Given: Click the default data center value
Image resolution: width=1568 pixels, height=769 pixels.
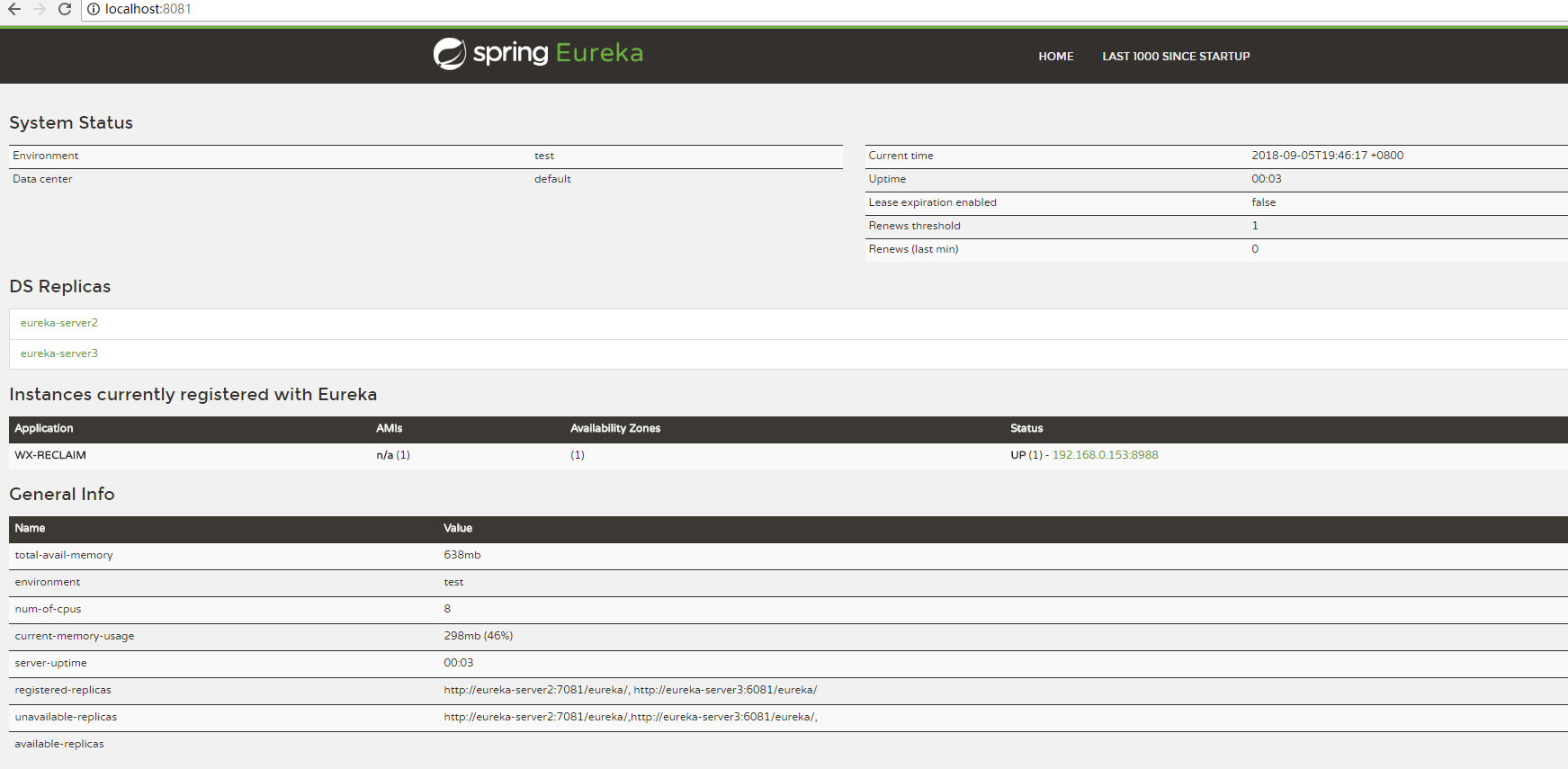Looking at the screenshot, I should [552, 179].
